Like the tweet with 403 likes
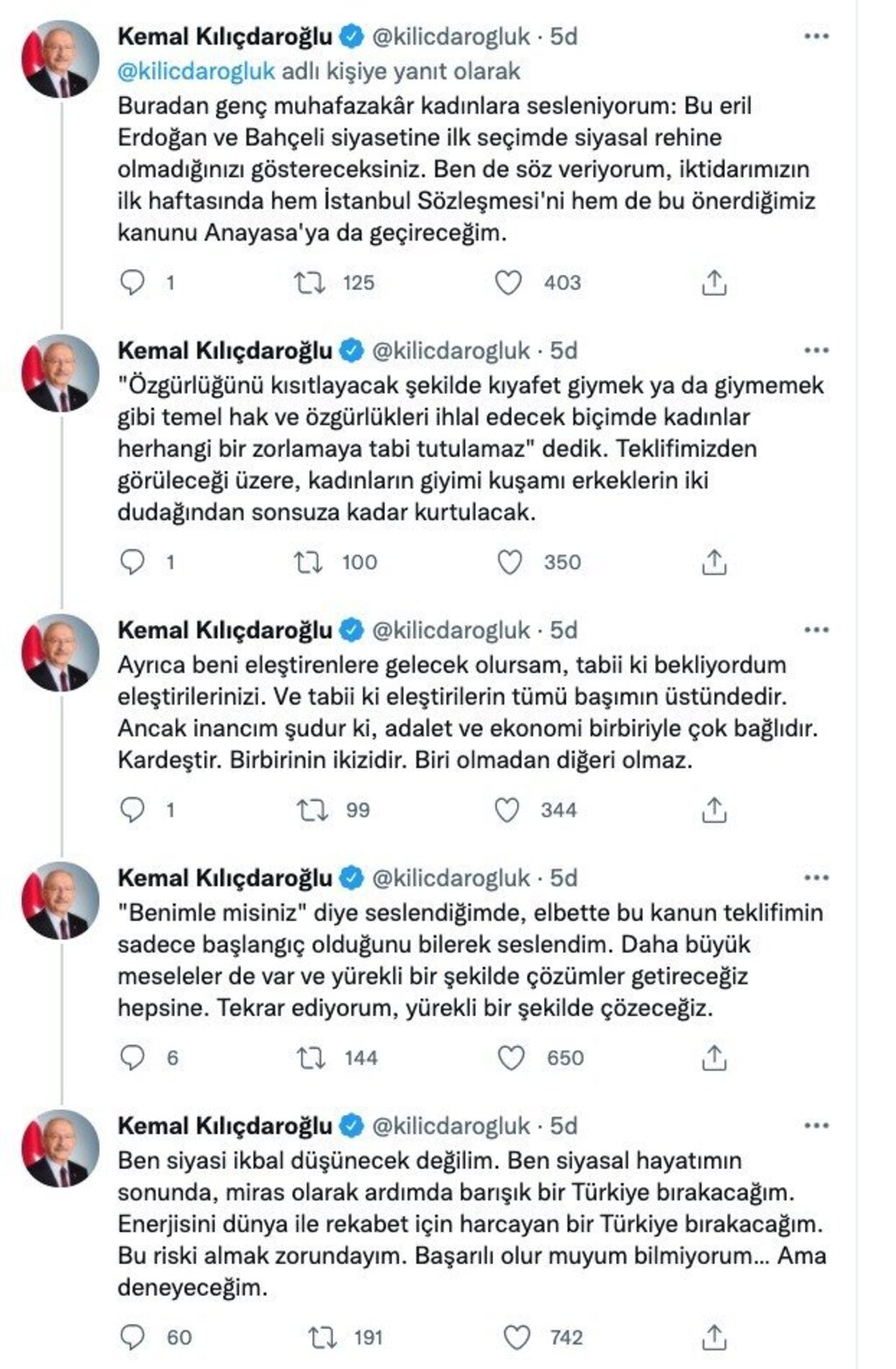 click(x=508, y=283)
